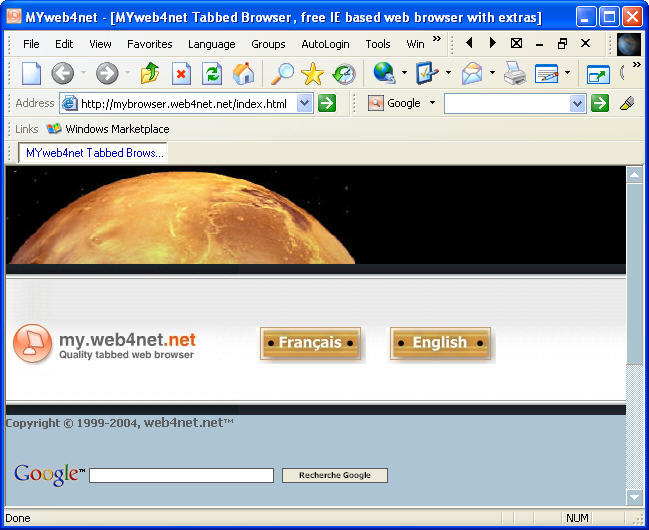Open a new blank page
Viewport: 649px width, 530px height.
pos(31,74)
